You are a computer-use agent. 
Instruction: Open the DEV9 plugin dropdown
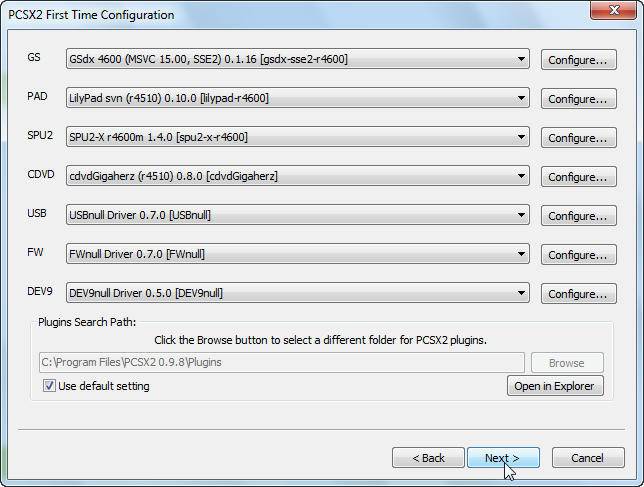[x=298, y=293]
